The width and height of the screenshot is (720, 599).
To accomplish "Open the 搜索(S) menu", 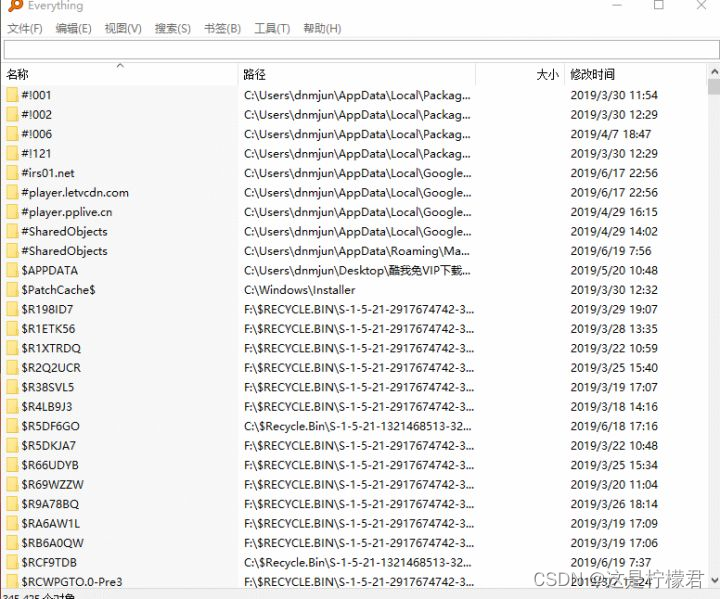I will [173, 28].
